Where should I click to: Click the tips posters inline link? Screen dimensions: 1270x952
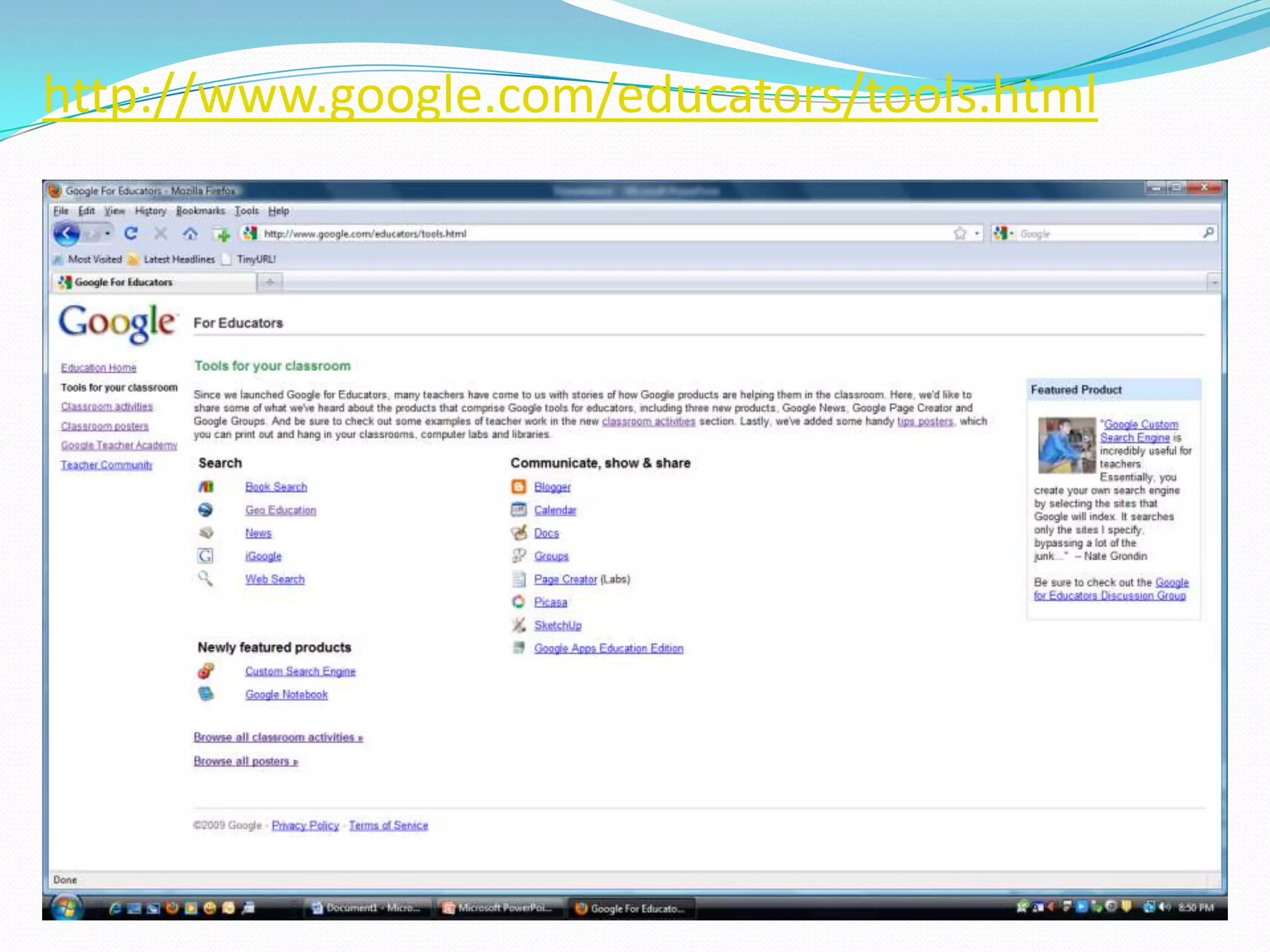925,421
